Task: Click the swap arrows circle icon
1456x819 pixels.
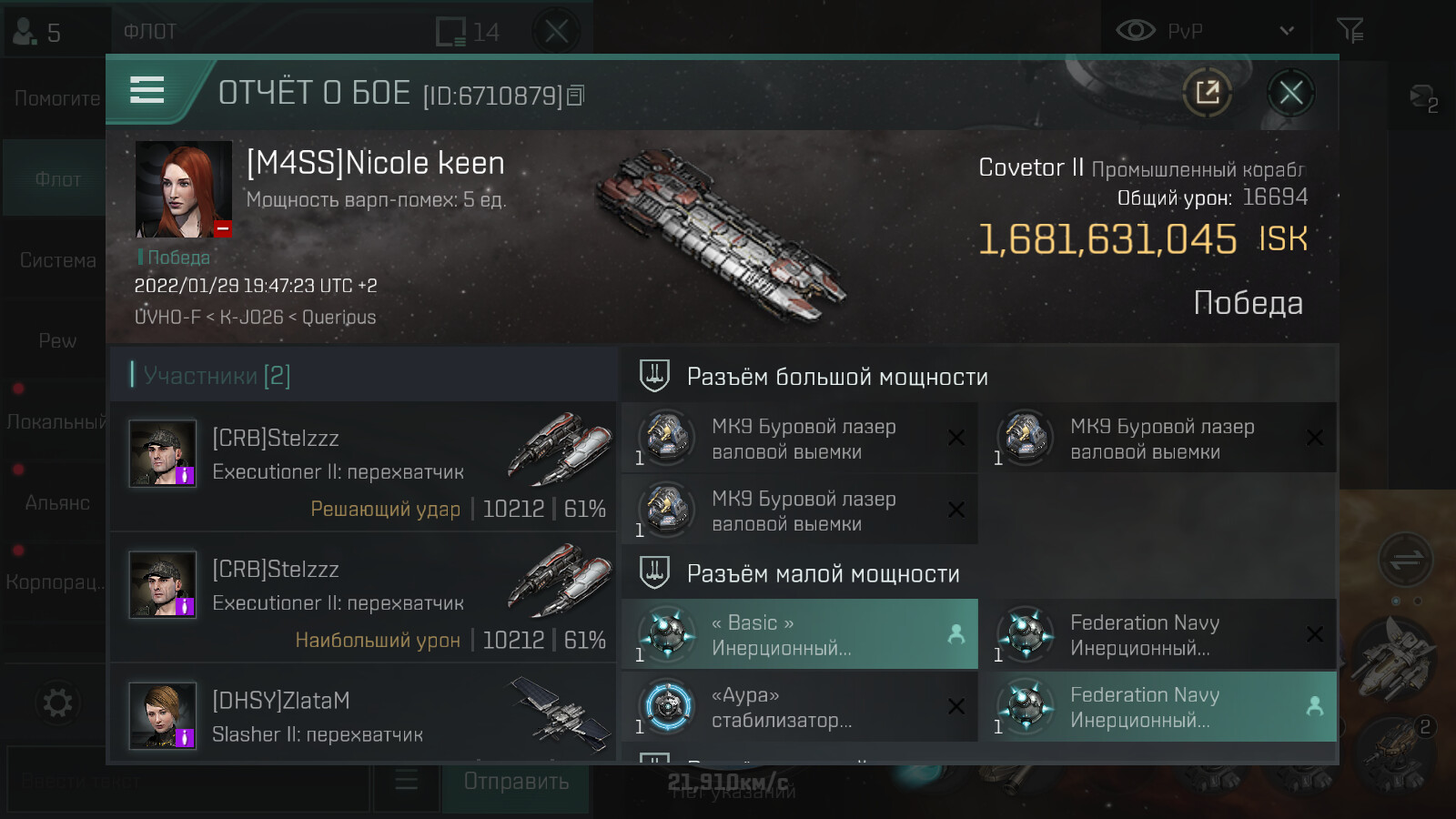Action: [x=1405, y=559]
